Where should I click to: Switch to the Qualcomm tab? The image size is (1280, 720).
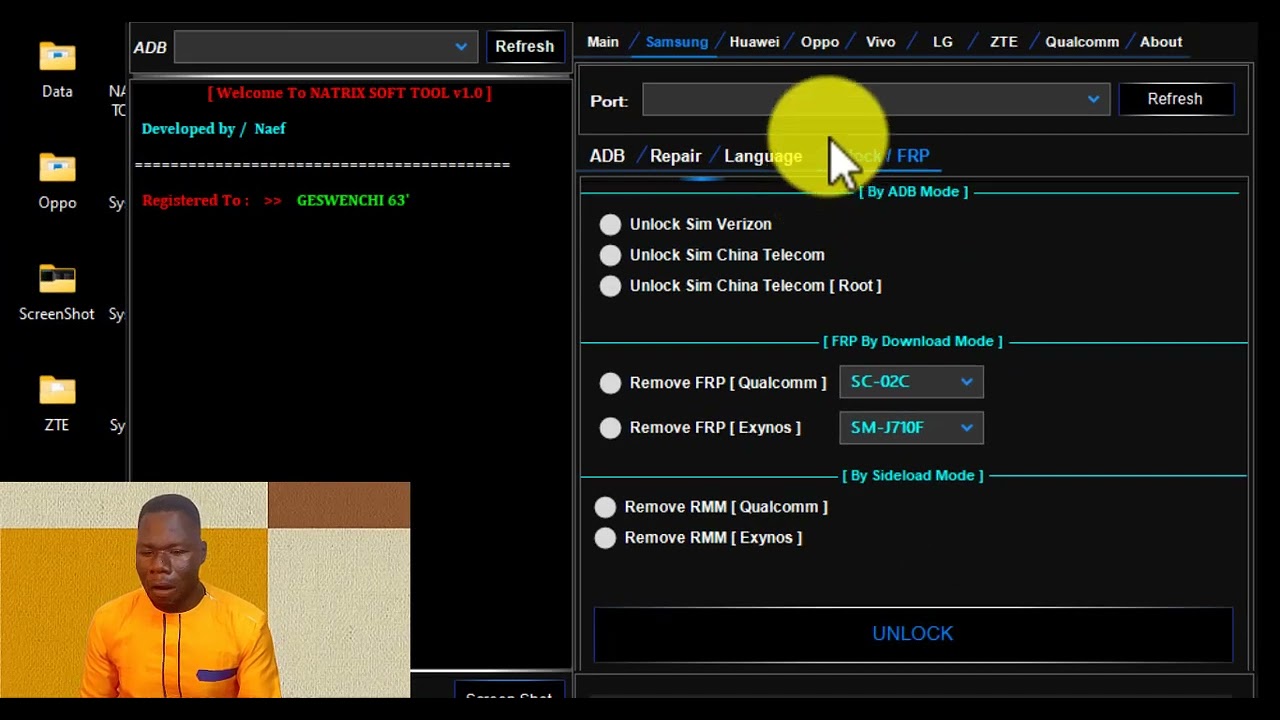tap(1082, 42)
